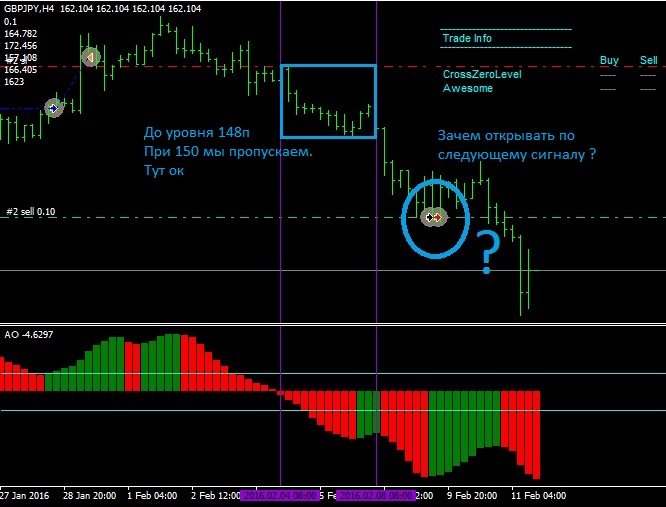Click the last red AO histogram bar

(x=536, y=435)
